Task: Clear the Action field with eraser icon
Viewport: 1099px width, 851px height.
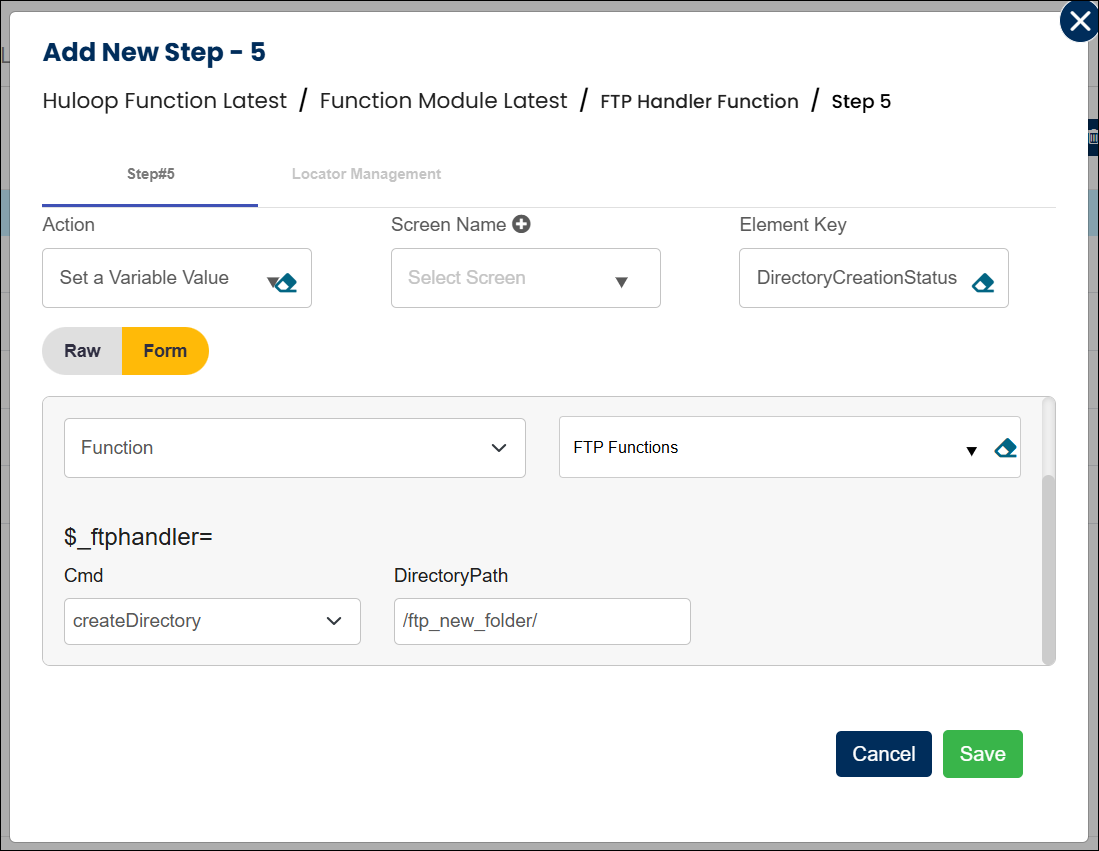Action: tap(286, 283)
